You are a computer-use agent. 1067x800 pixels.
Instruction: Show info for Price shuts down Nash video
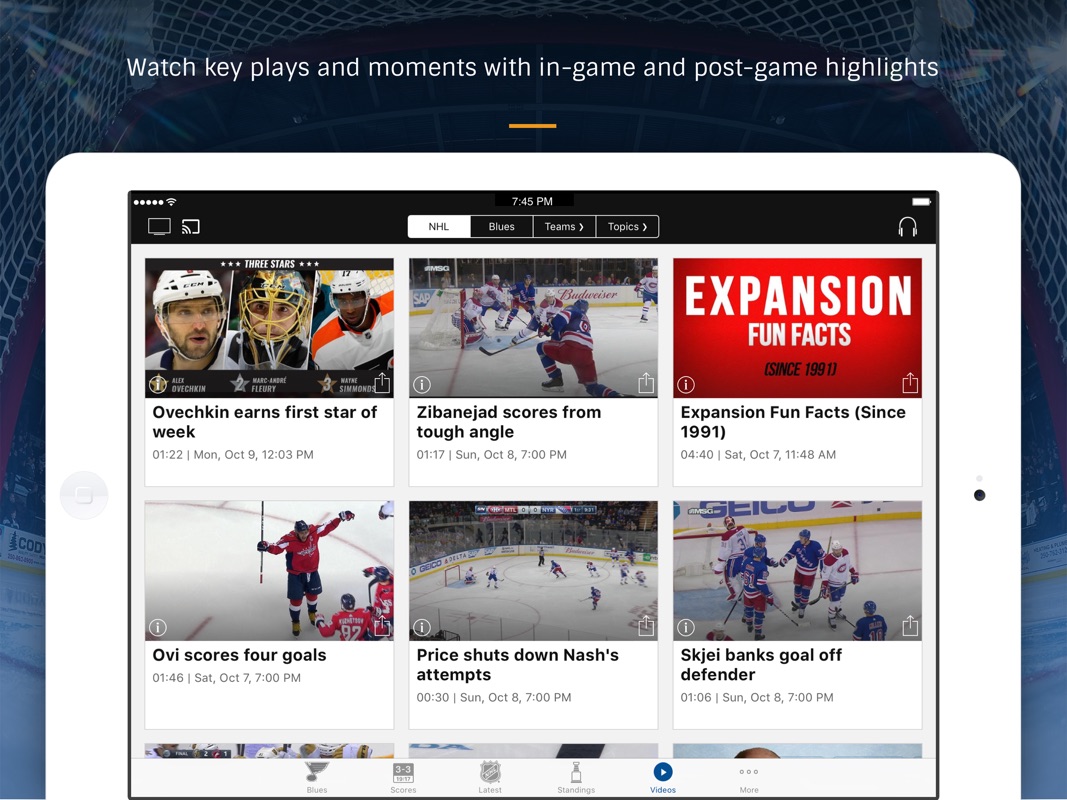coord(422,627)
